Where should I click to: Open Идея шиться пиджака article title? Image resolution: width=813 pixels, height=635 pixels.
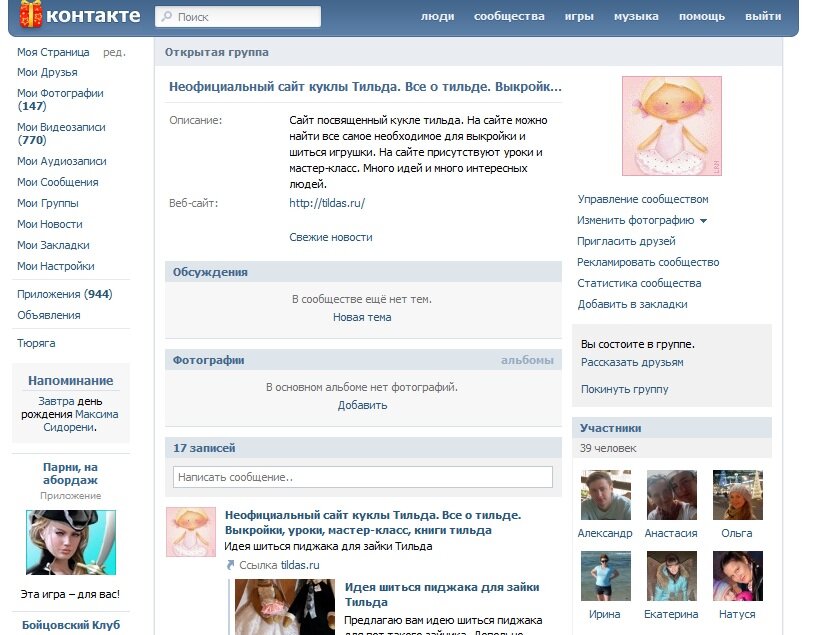(442, 595)
